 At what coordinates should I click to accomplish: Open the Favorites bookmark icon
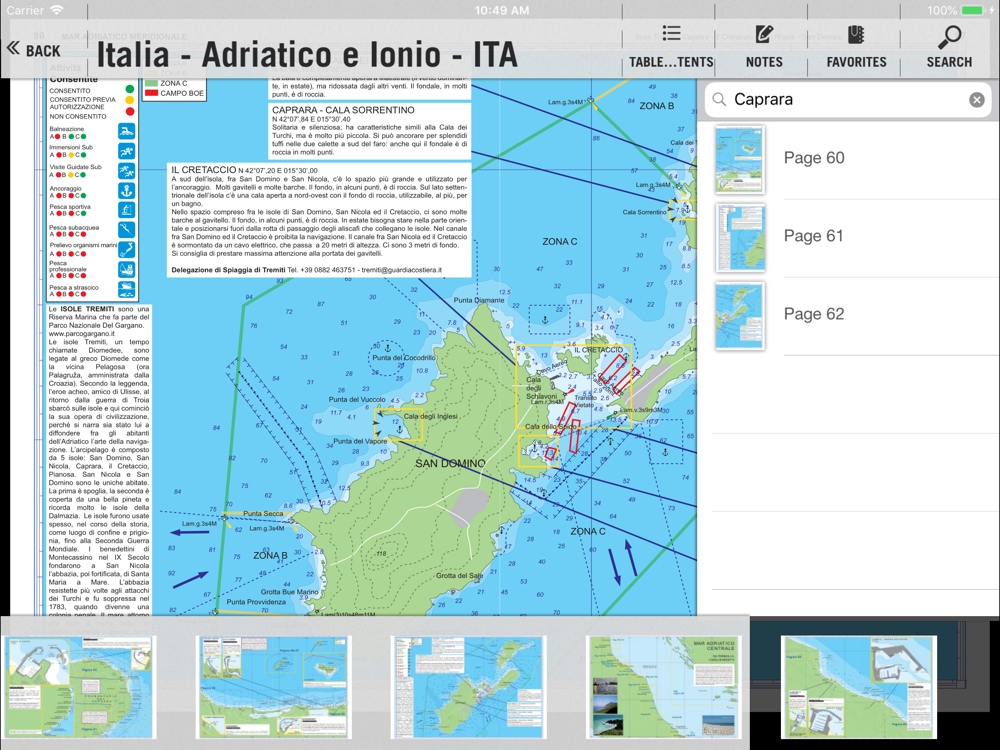point(856,45)
